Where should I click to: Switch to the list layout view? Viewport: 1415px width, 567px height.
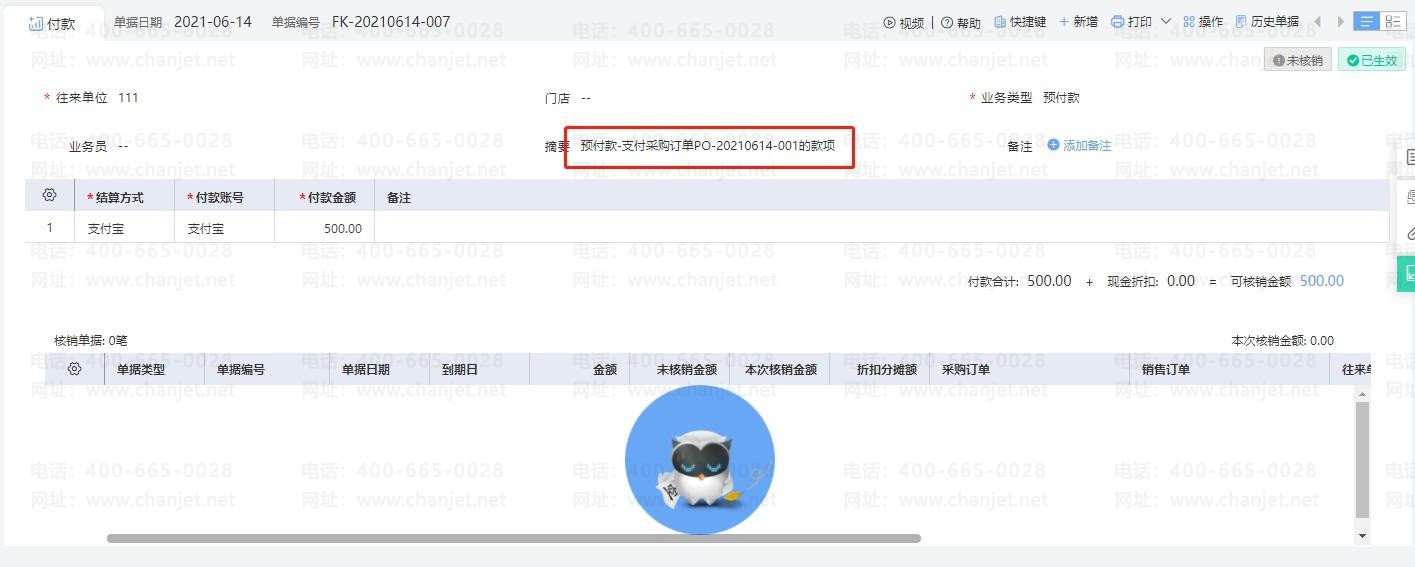[x=1366, y=21]
